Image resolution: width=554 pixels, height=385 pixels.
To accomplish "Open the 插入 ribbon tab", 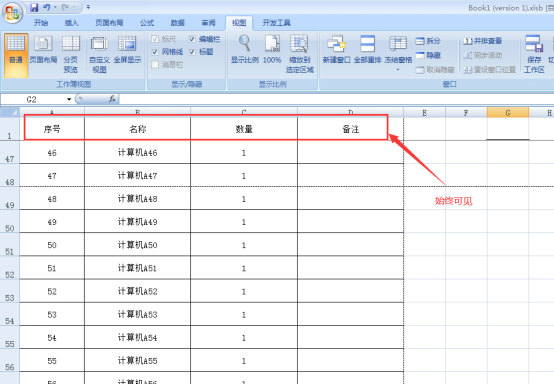I will tap(71, 23).
